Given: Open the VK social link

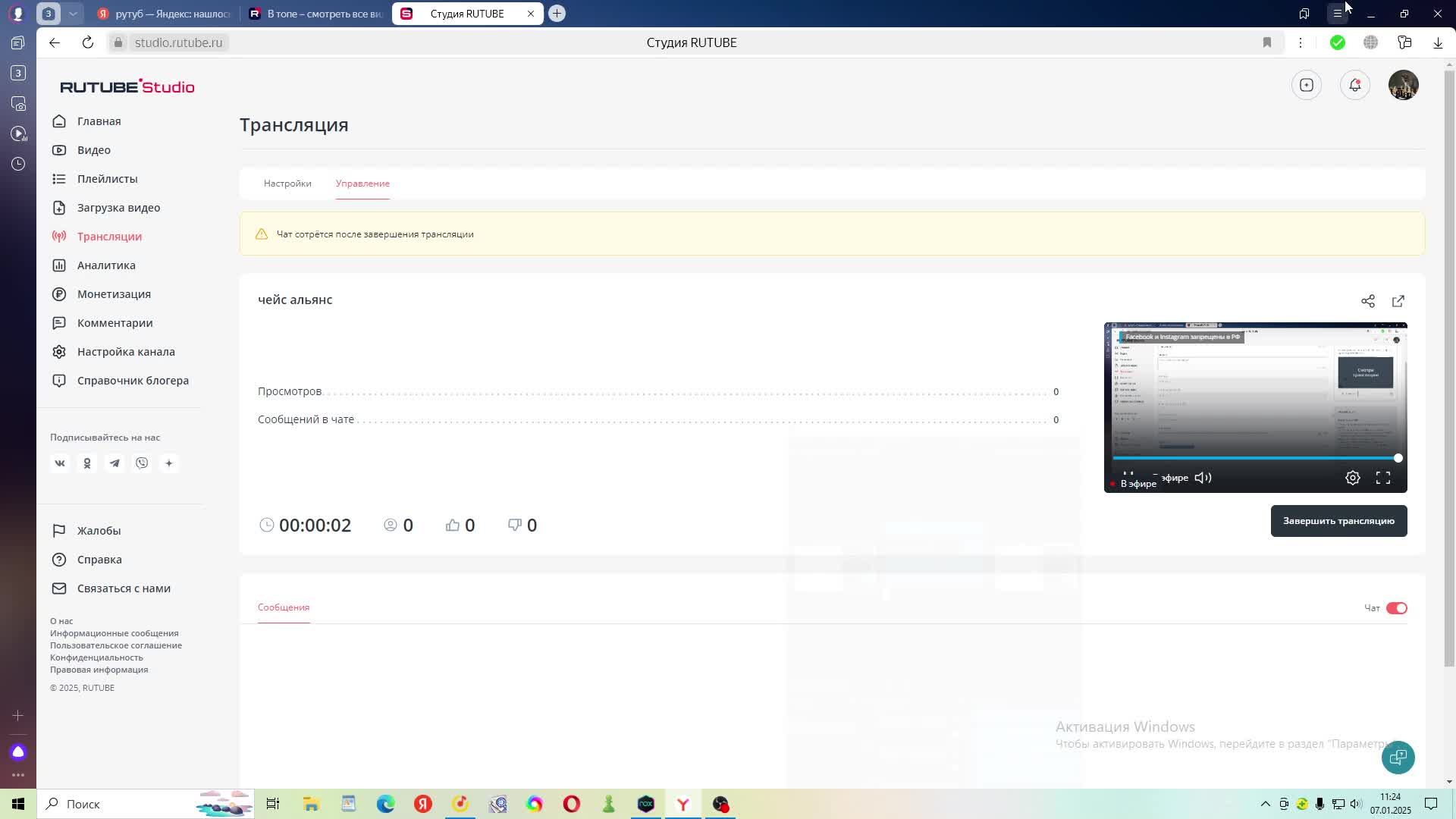Looking at the screenshot, I should point(60,463).
